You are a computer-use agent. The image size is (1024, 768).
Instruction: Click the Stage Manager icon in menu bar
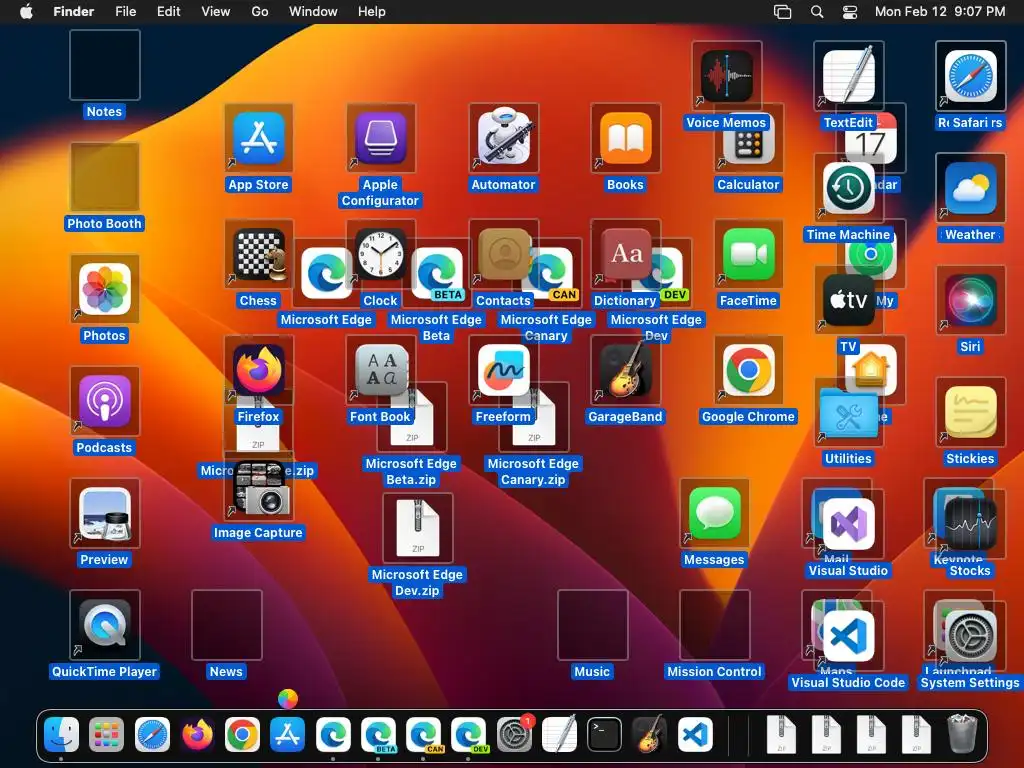click(x=782, y=12)
